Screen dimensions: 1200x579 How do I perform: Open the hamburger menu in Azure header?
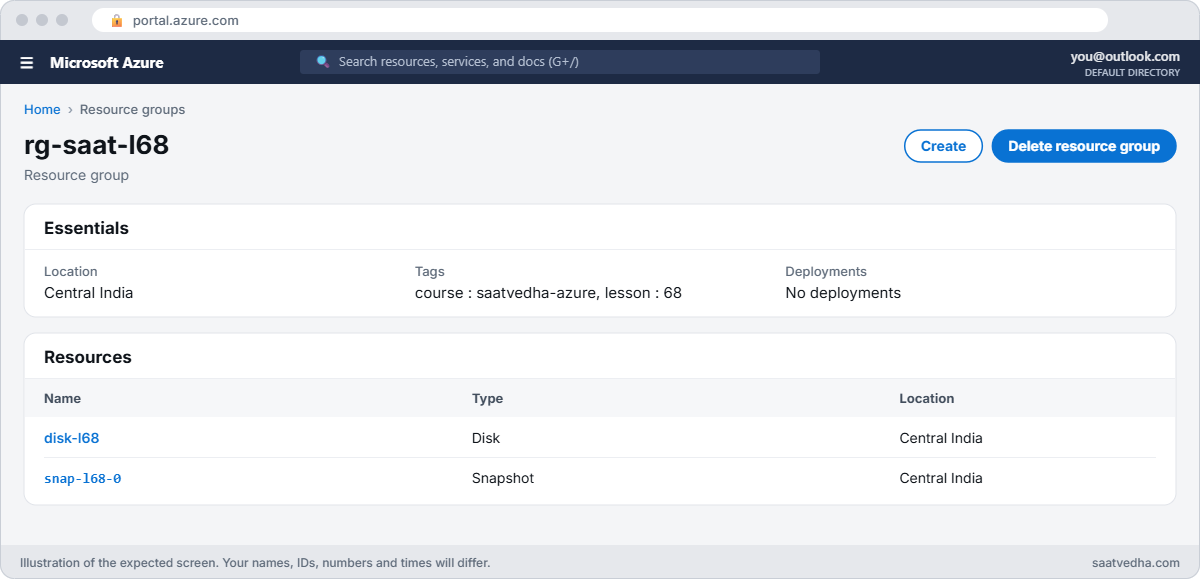[27, 63]
